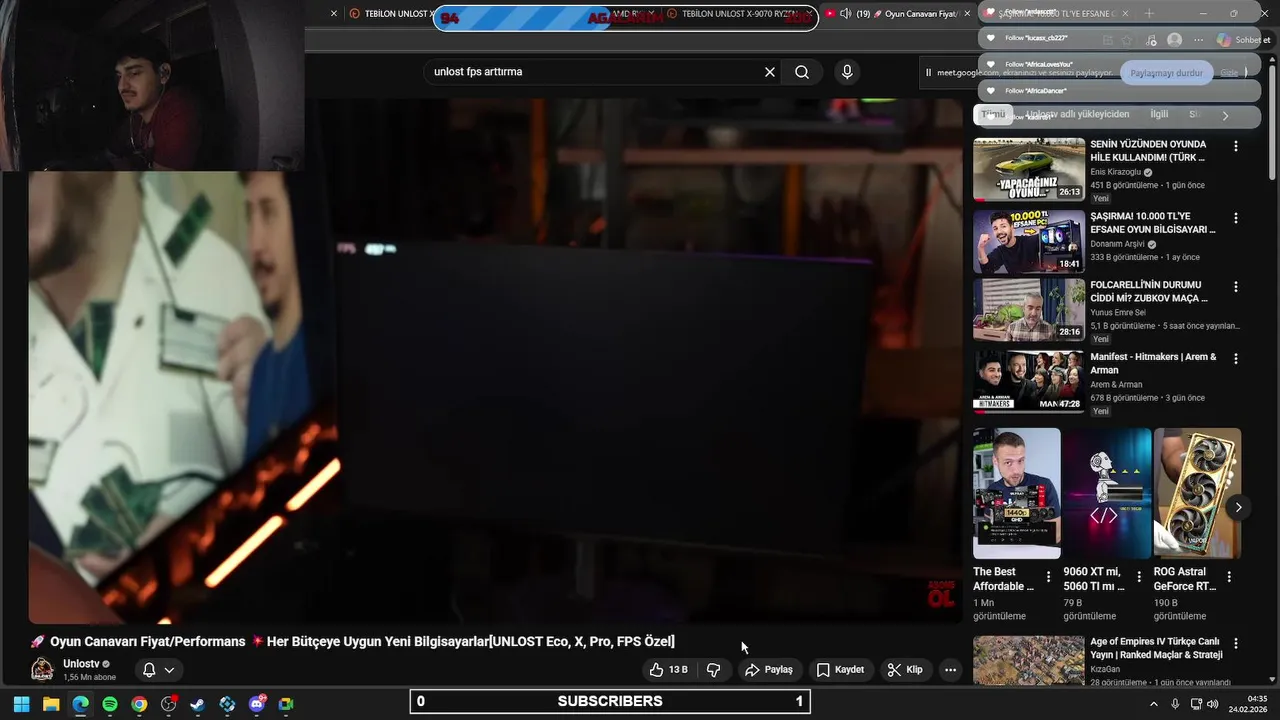Clear the search box with the X icon
The image size is (1280, 720).
pyautogui.click(x=770, y=72)
